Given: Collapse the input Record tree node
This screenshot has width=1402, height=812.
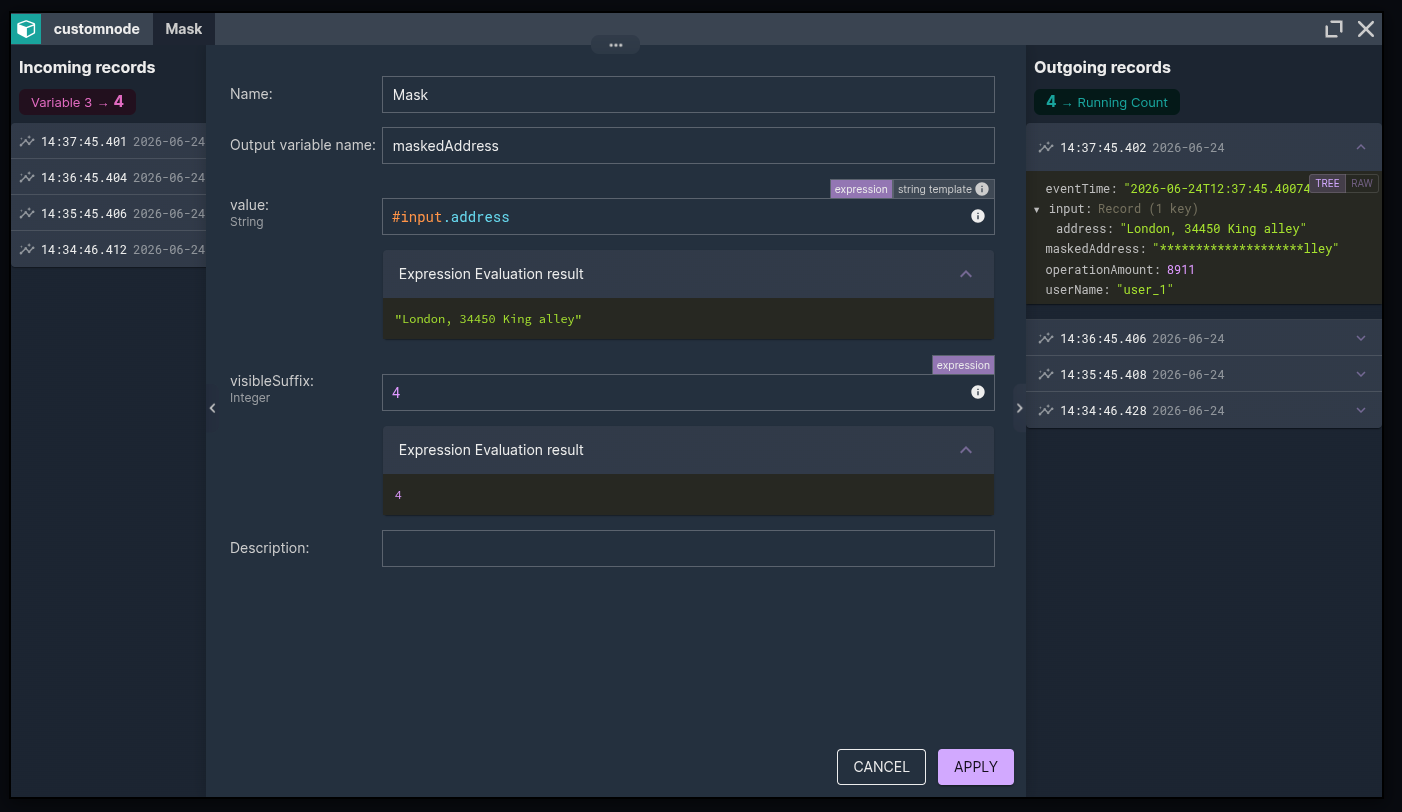Looking at the screenshot, I should (1037, 210).
